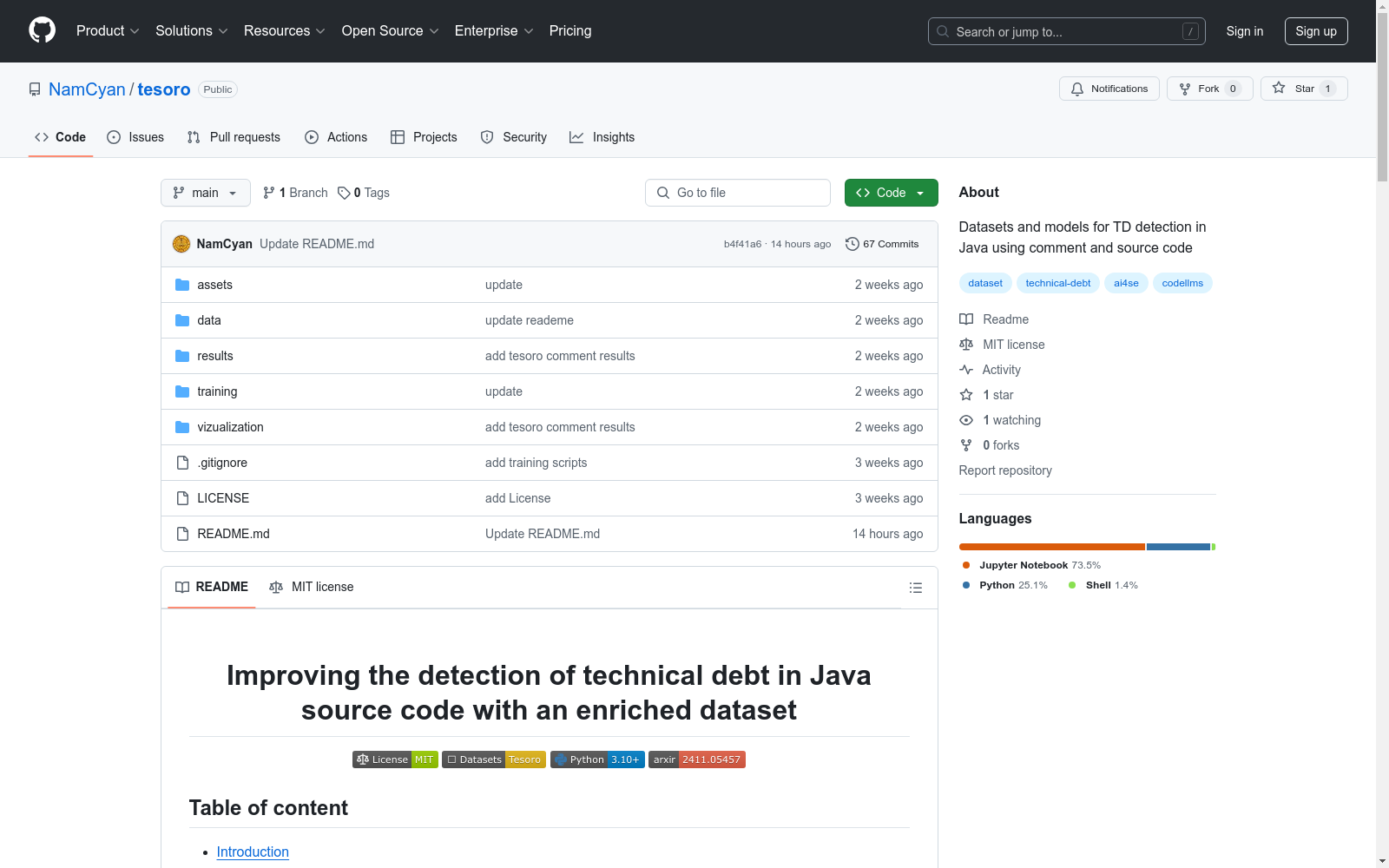Screen dimensions: 1389x868
Task: Click the codellms topic tag
Action: [x=1182, y=283]
